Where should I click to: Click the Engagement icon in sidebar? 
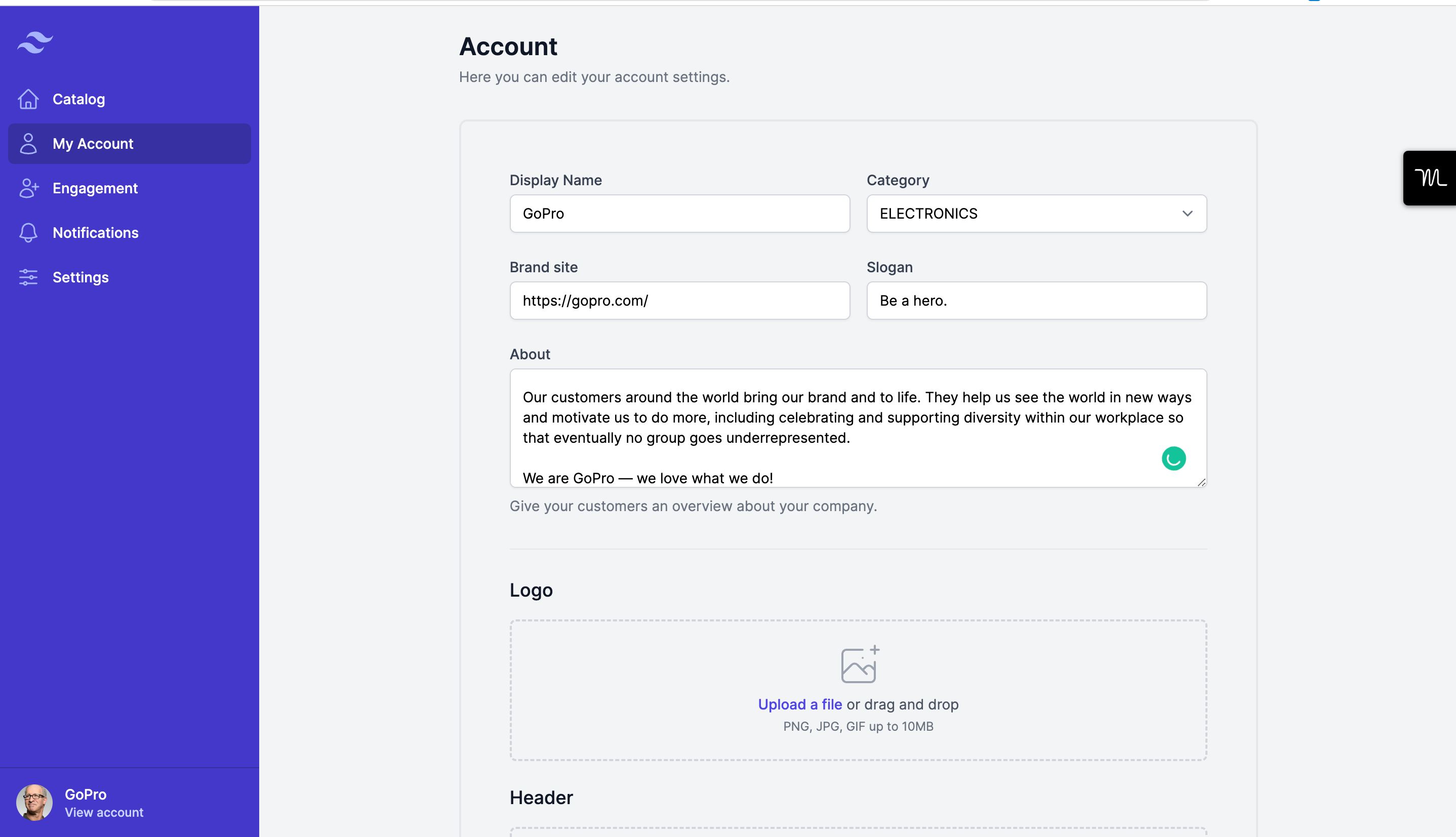[27, 188]
